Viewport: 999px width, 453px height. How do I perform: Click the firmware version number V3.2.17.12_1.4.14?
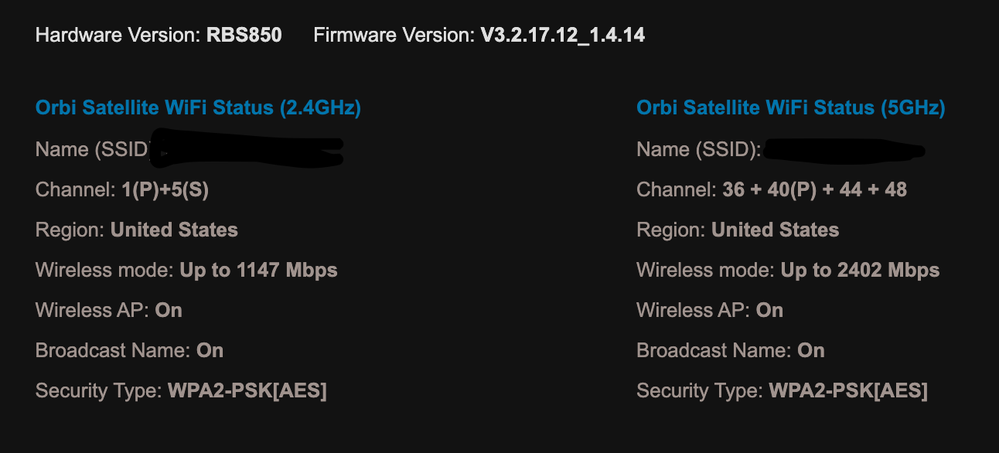(560, 36)
